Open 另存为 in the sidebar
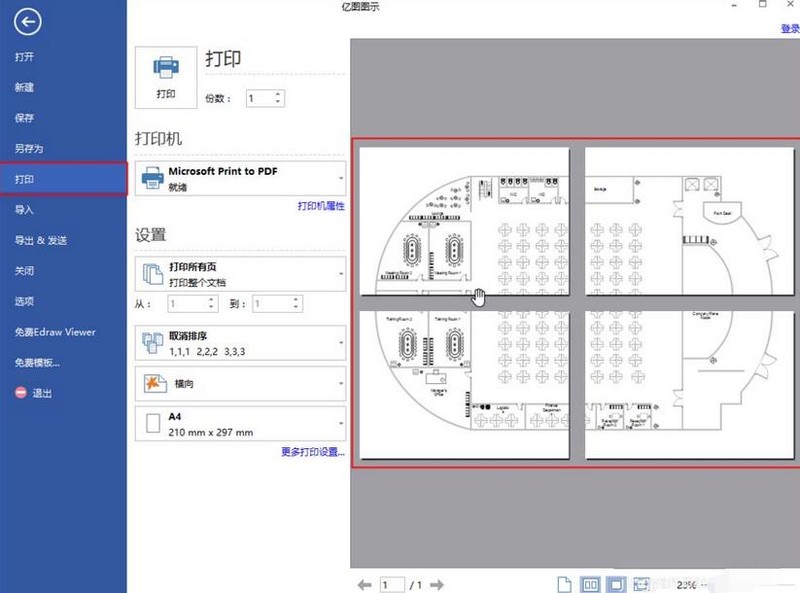 [29, 149]
